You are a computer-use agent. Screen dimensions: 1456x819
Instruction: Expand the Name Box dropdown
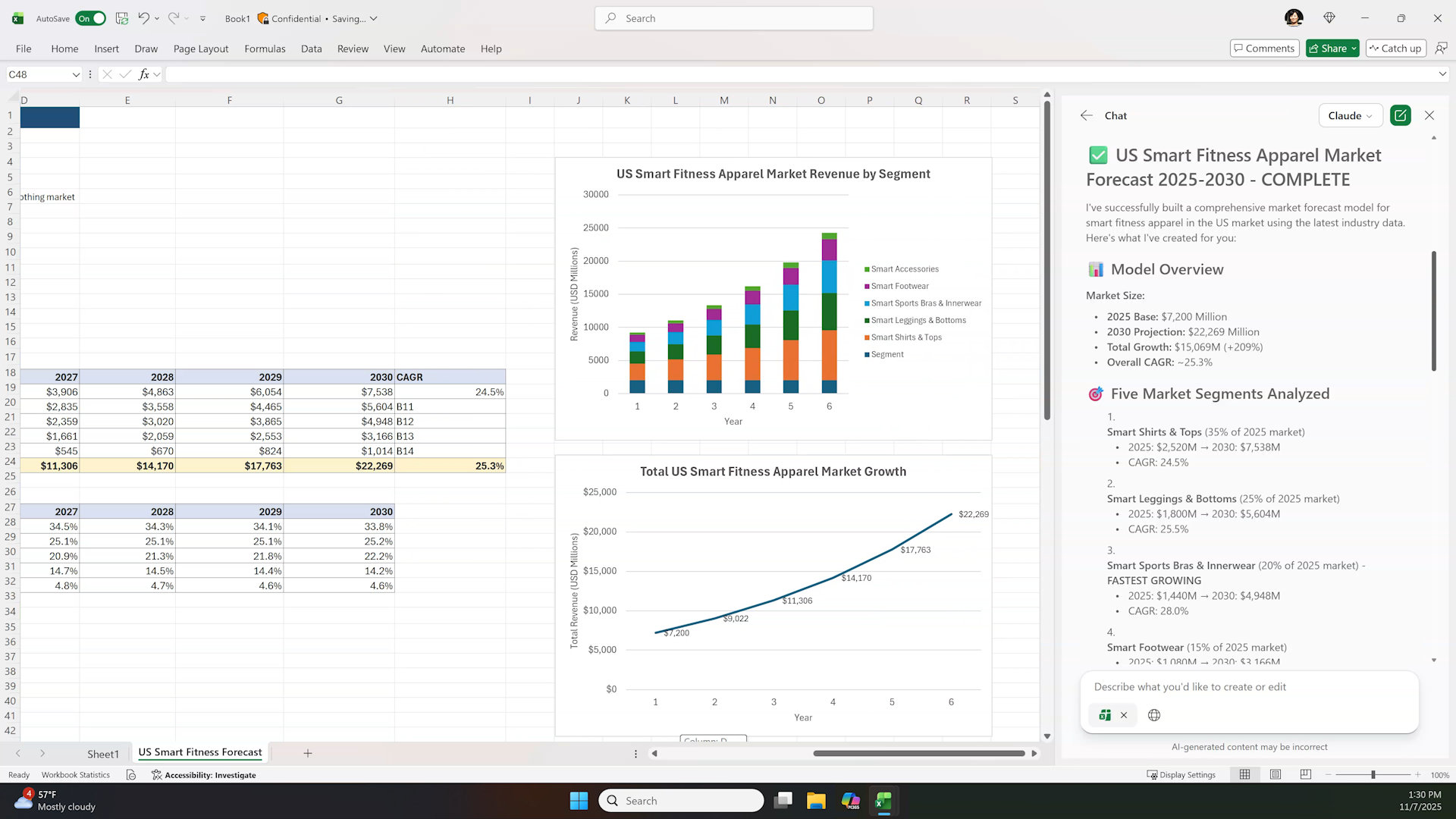76,74
